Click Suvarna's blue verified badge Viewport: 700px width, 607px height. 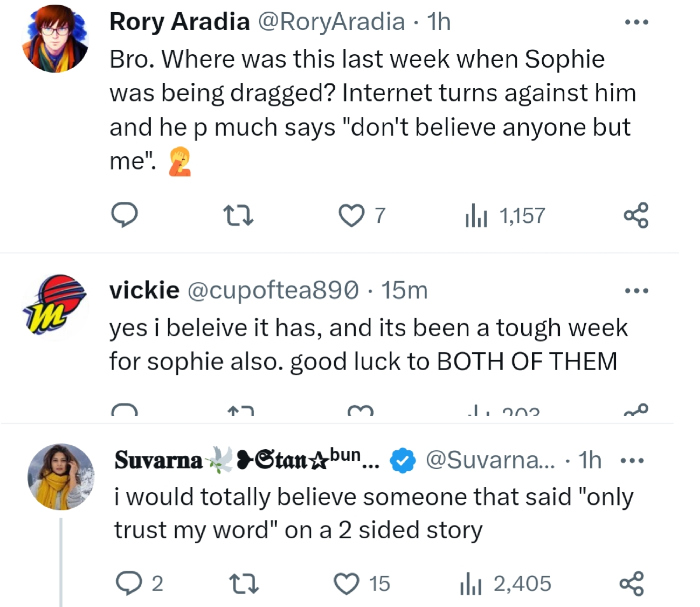coord(402,460)
